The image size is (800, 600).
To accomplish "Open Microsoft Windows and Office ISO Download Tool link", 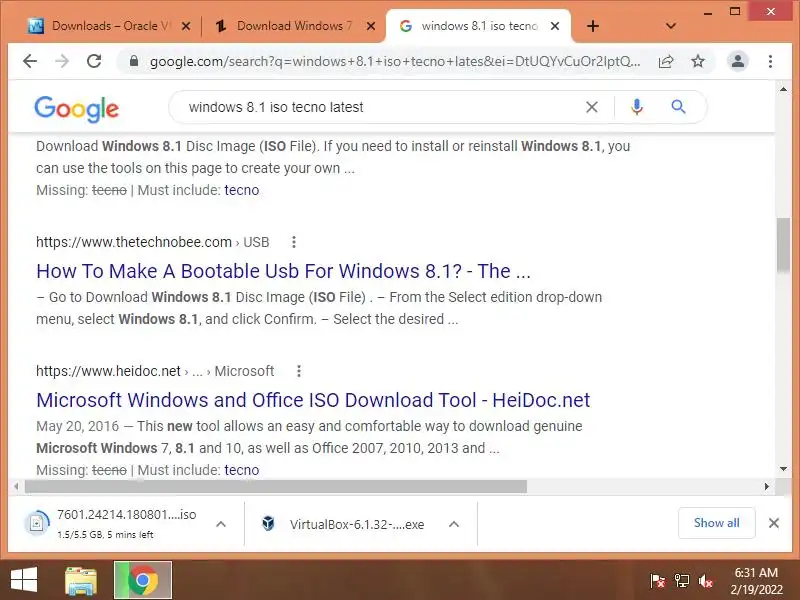I will 313,400.
